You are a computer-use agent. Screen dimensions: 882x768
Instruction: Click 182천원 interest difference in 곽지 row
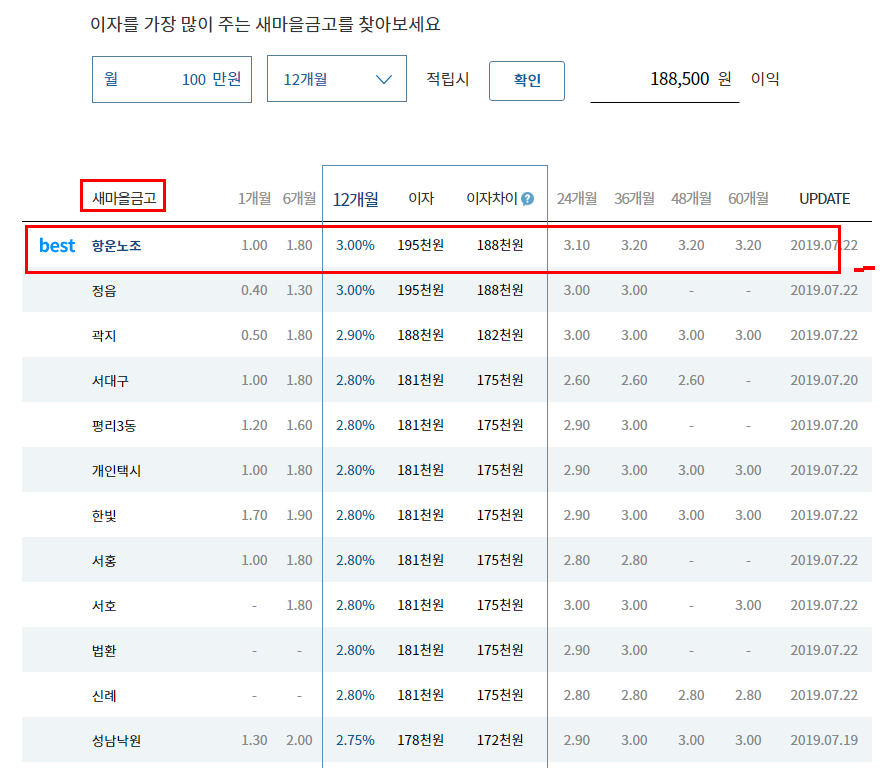[x=500, y=335]
